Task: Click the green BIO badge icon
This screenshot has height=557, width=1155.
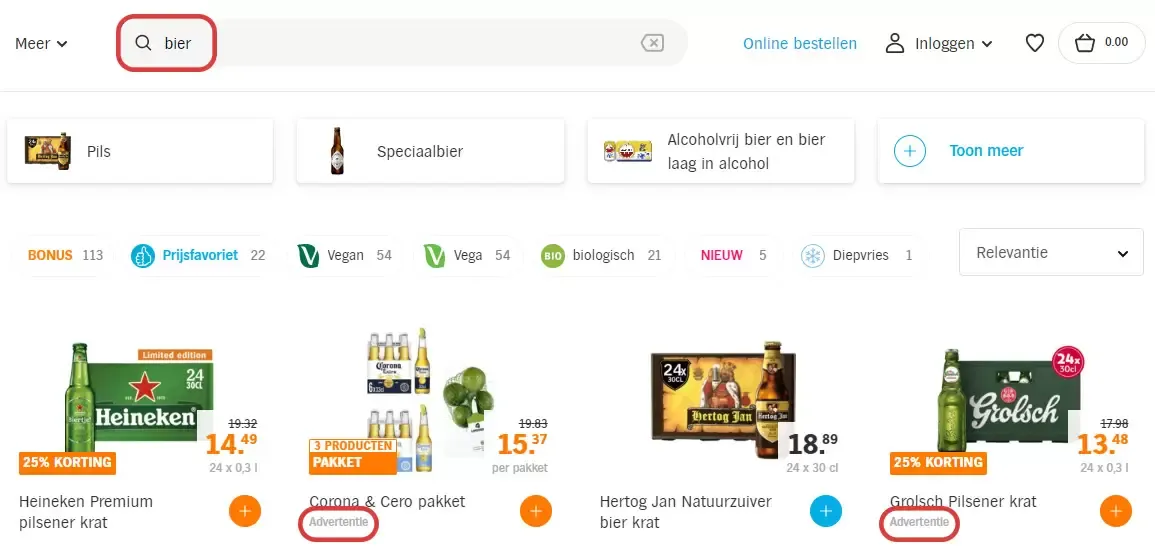Action: (552, 256)
